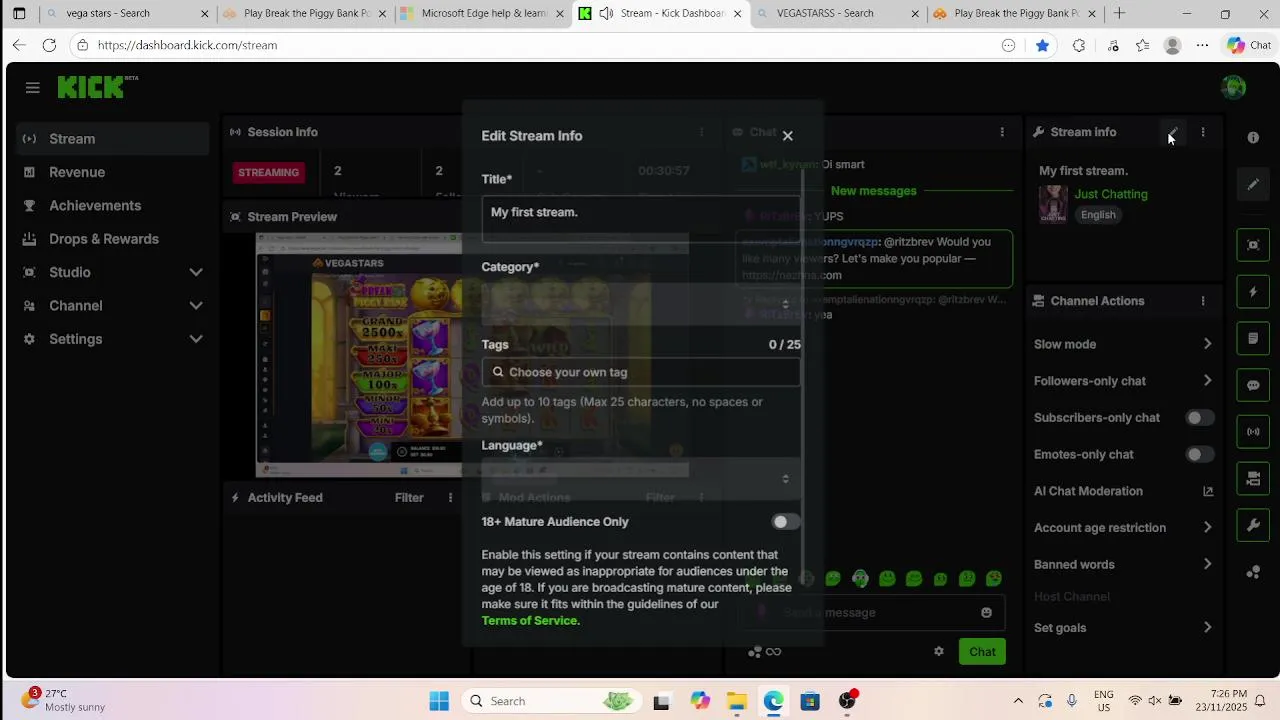Toggle lightning activity icon in right rail
Viewport: 1280px width, 720px height.
pyautogui.click(x=1253, y=292)
